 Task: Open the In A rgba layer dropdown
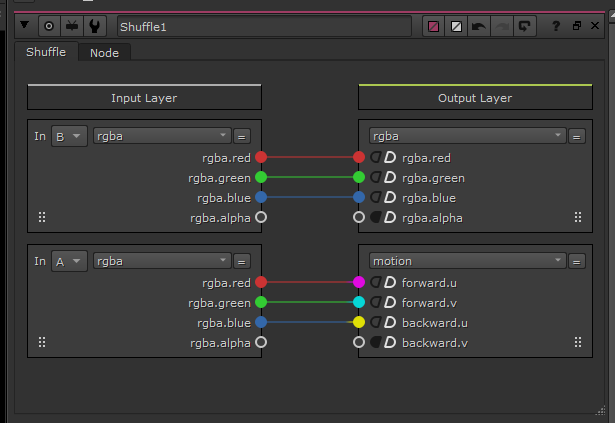pyautogui.click(x=162, y=261)
